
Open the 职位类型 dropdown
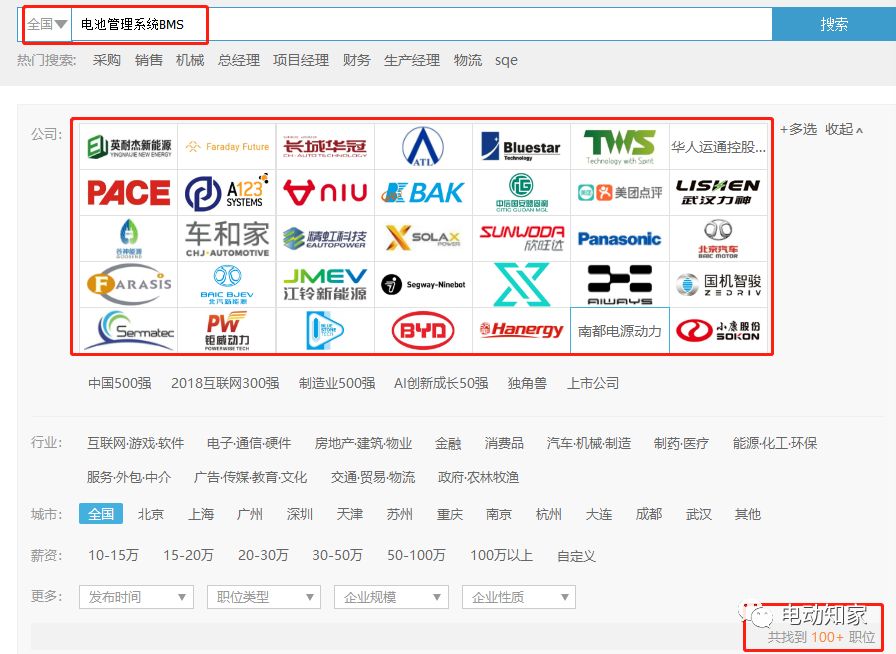pyautogui.click(x=264, y=597)
